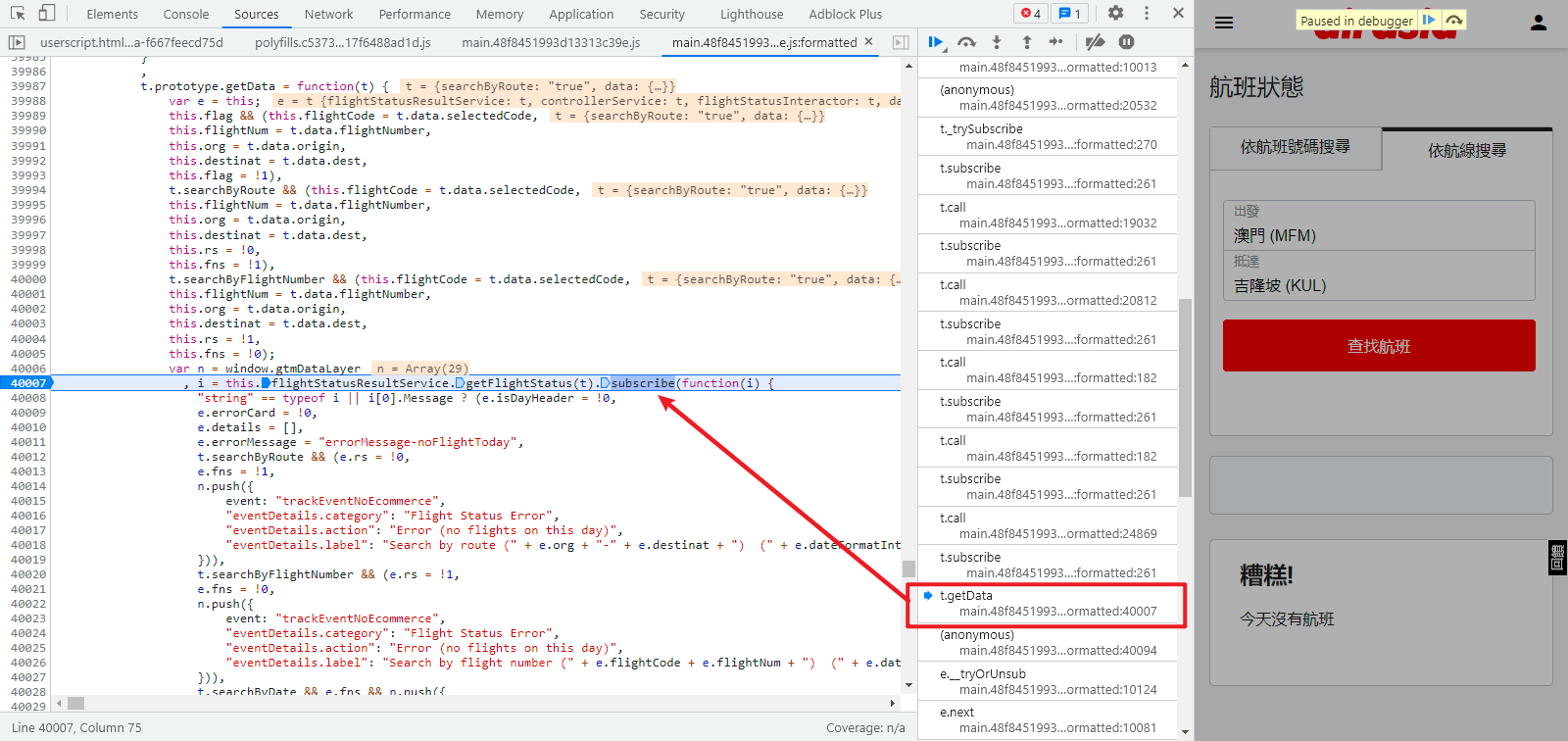Viewport: 1568px width, 741px height.
Task: Click the step over next function icon
Action: click(967, 42)
